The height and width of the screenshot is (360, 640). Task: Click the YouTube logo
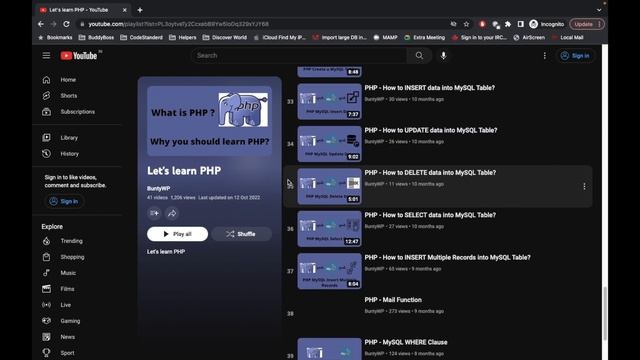click(x=79, y=56)
